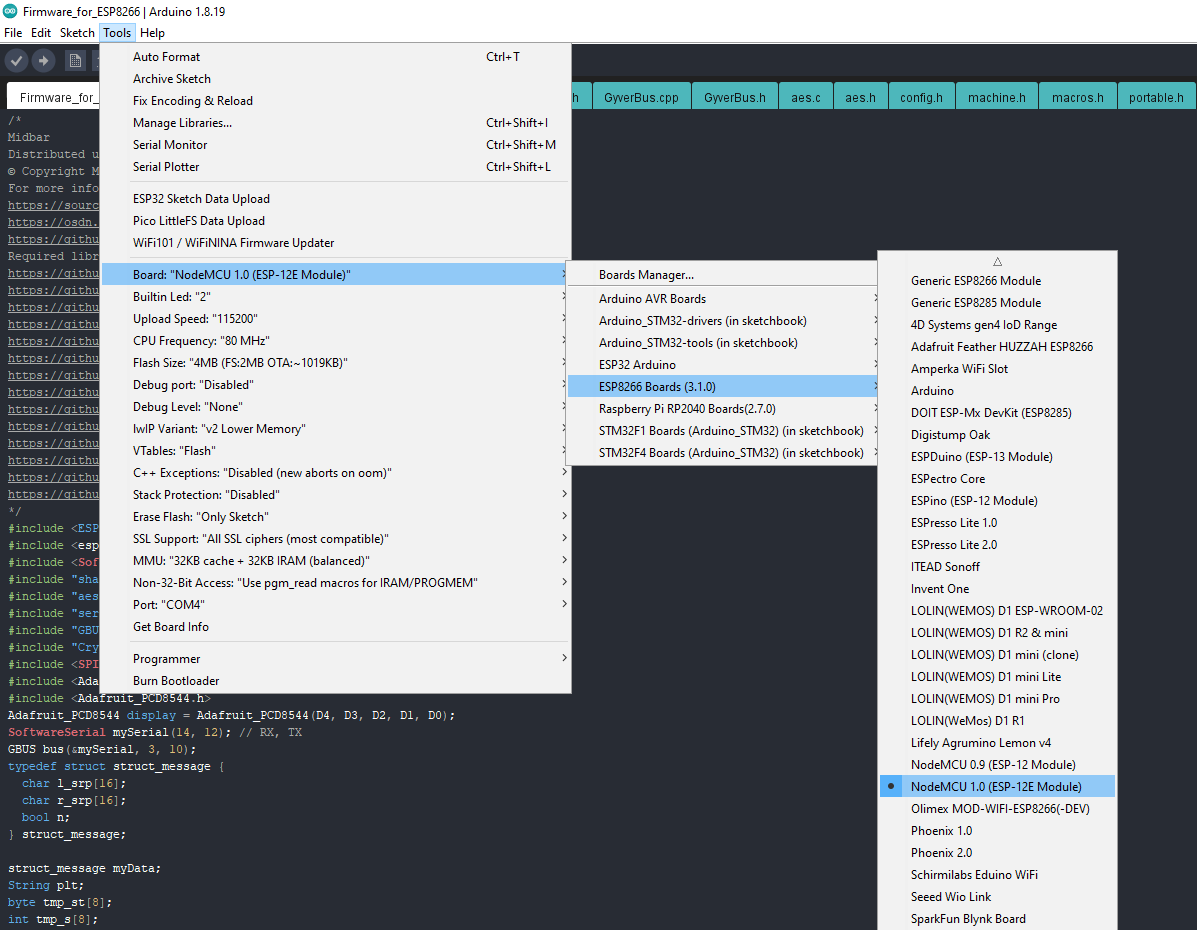Screen dimensions: 1197x930
Task: Select ITEAD Sonoff board
Action: pos(997,567)
